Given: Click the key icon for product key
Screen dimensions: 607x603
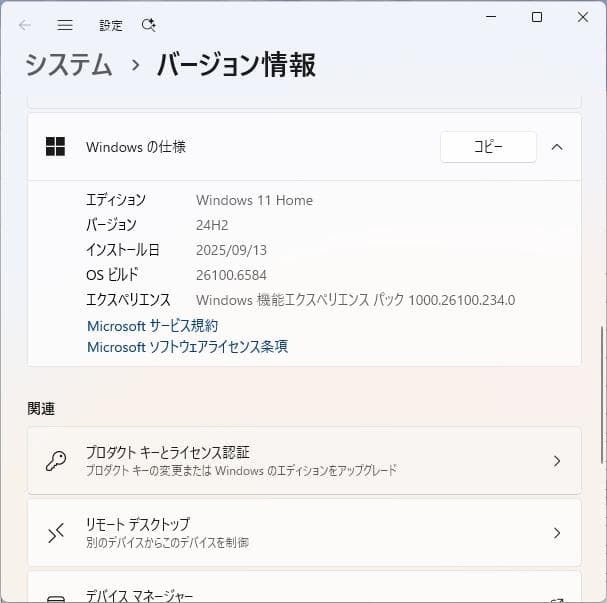Looking at the screenshot, I should pyautogui.click(x=56, y=461).
